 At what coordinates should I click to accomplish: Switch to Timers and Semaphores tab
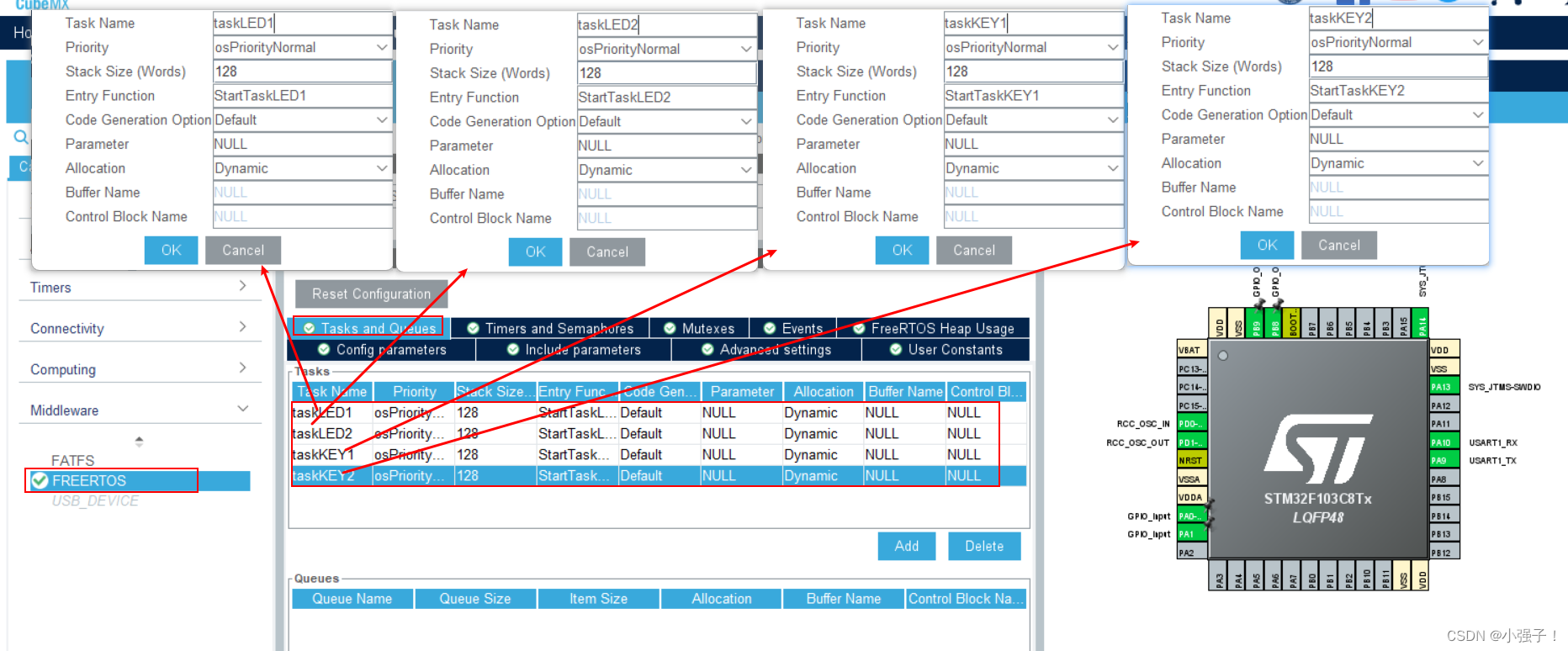pyautogui.click(x=551, y=328)
